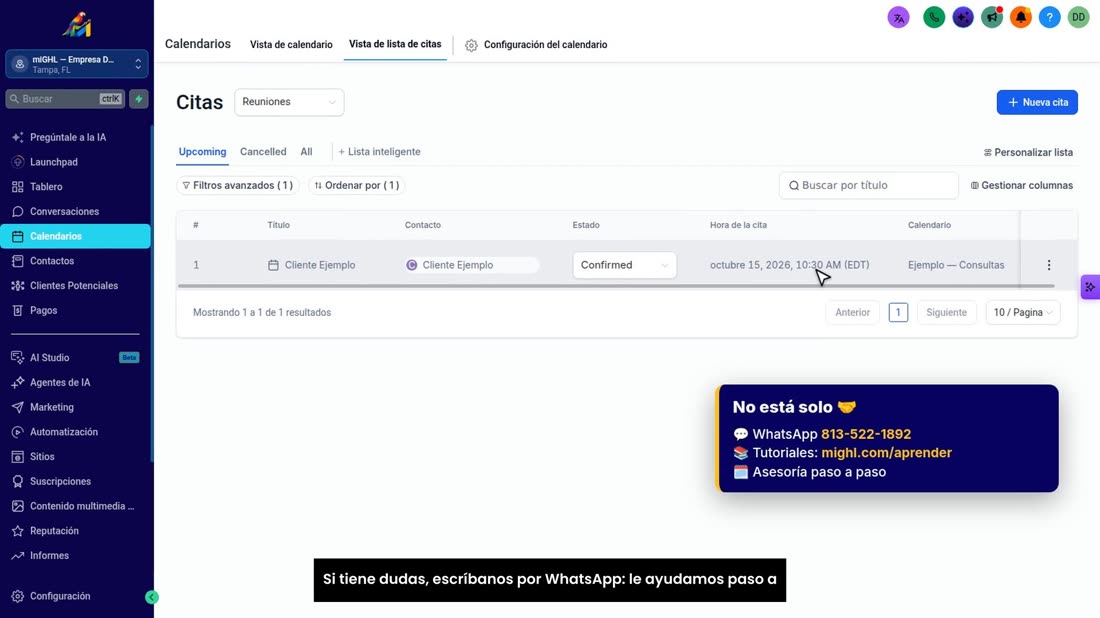Collapse the sidebar with the green arrow
This screenshot has width=1100, height=618.
coord(152,597)
